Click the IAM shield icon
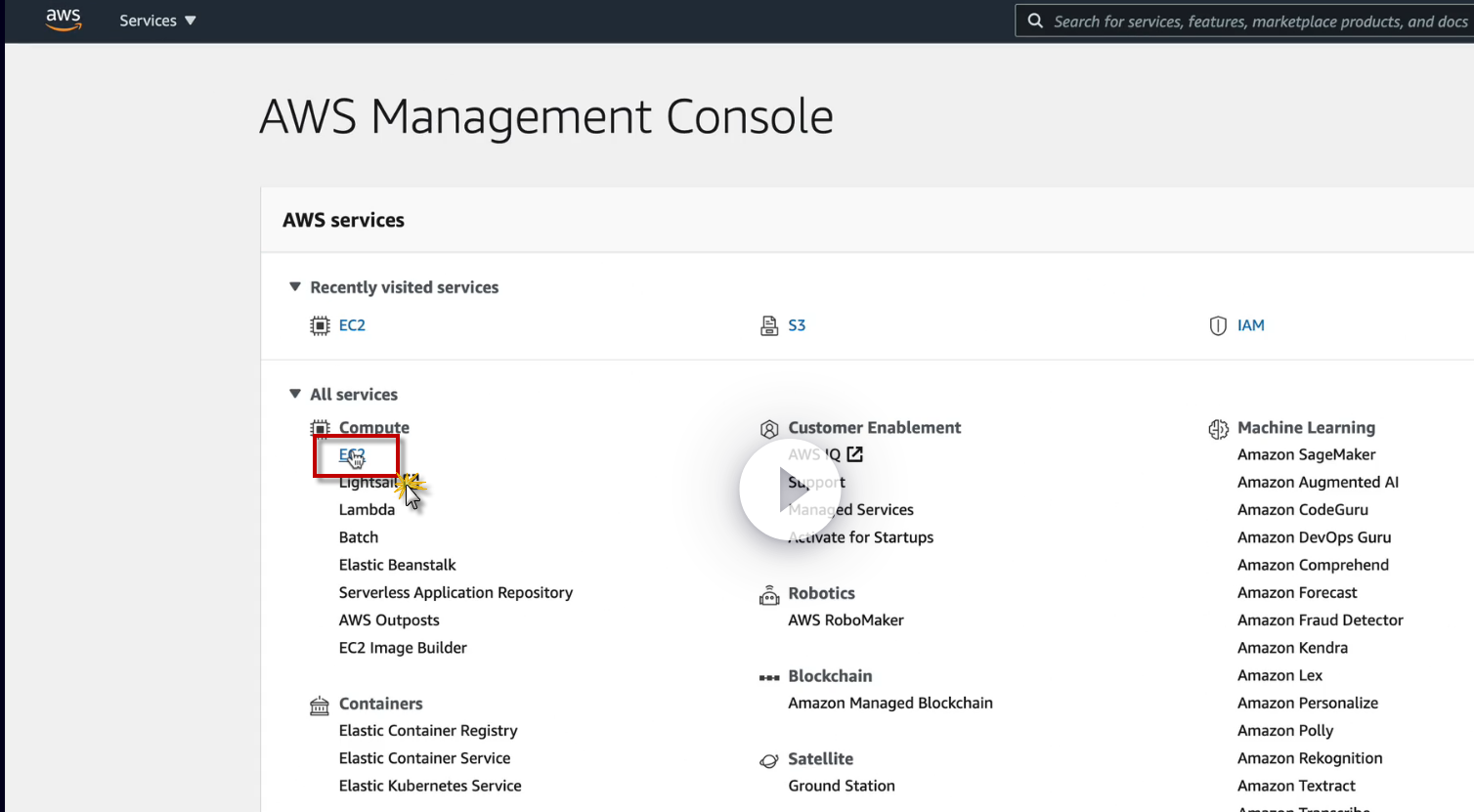Screen dimensions: 1474x812 click(x=1218, y=325)
